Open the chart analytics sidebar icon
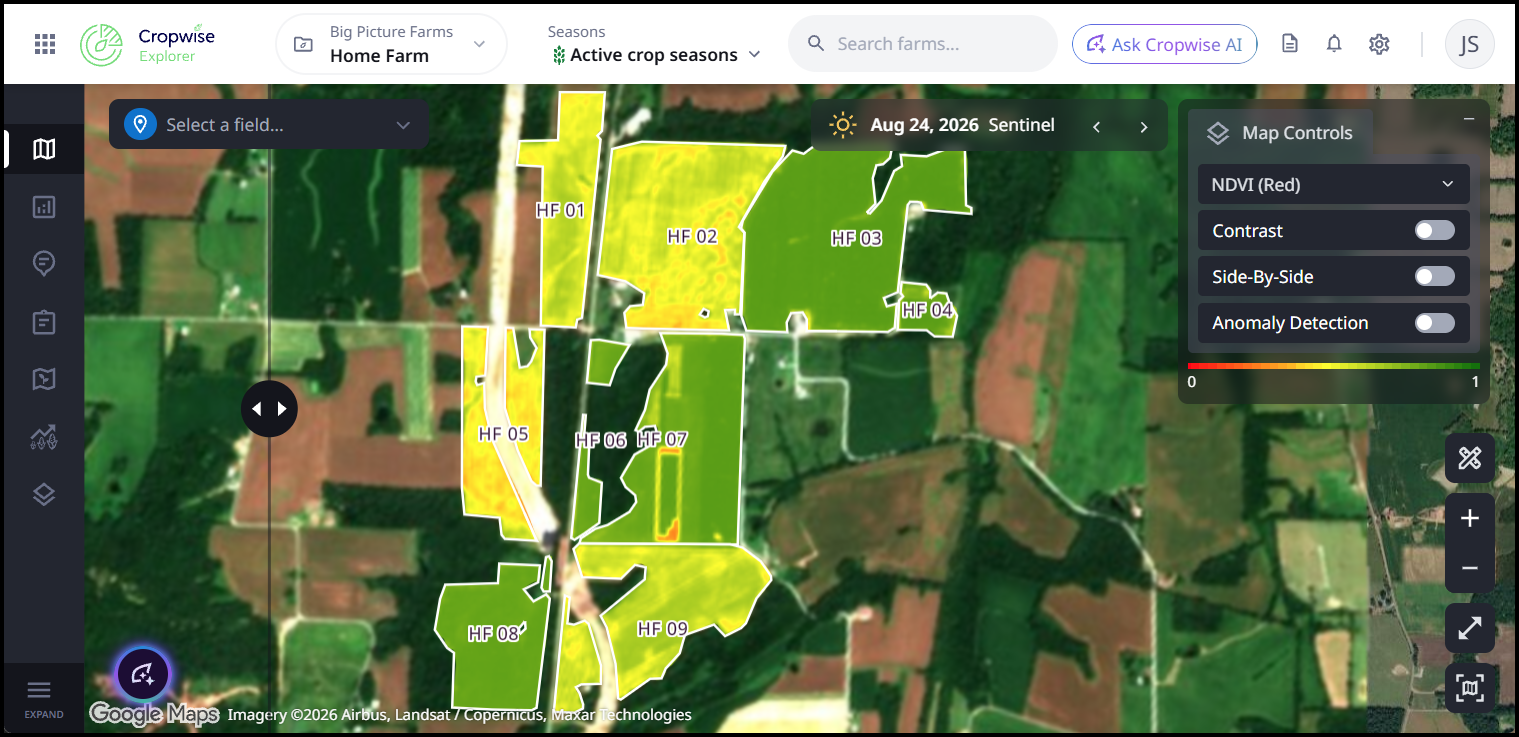Image resolution: width=1519 pixels, height=737 pixels. [44, 207]
